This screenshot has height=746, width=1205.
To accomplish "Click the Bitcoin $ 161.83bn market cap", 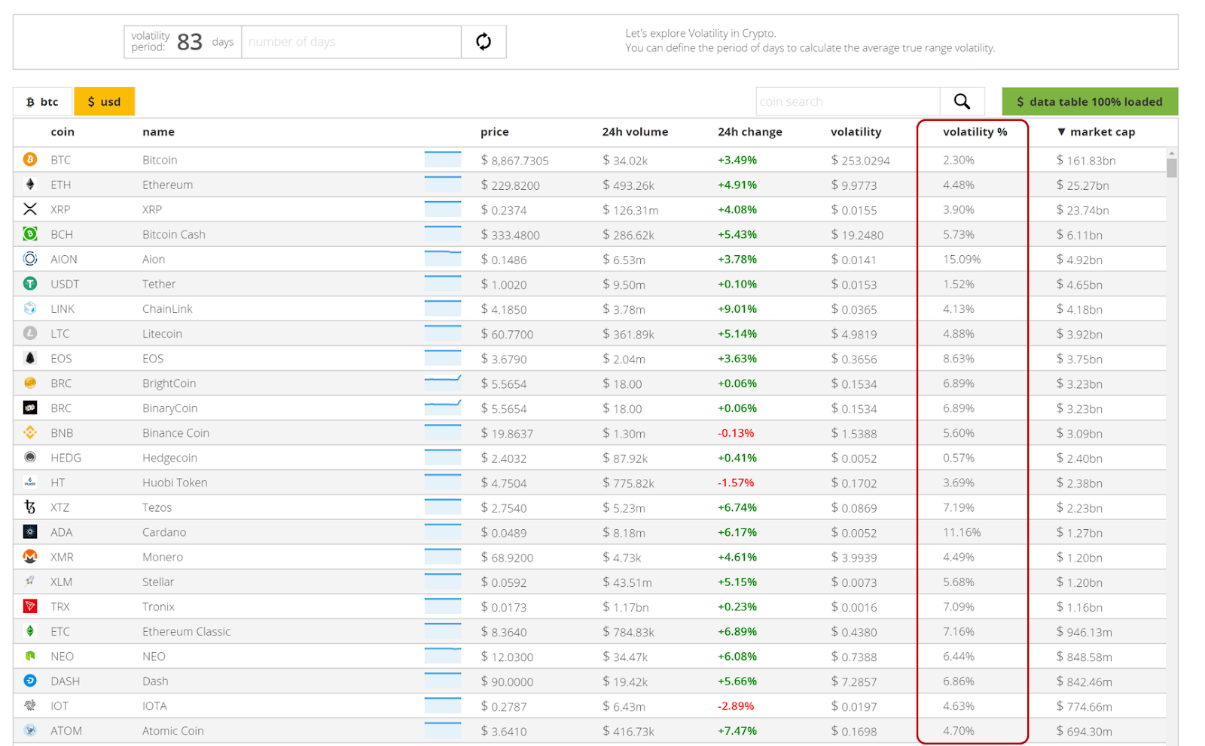I will click(1087, 160).
